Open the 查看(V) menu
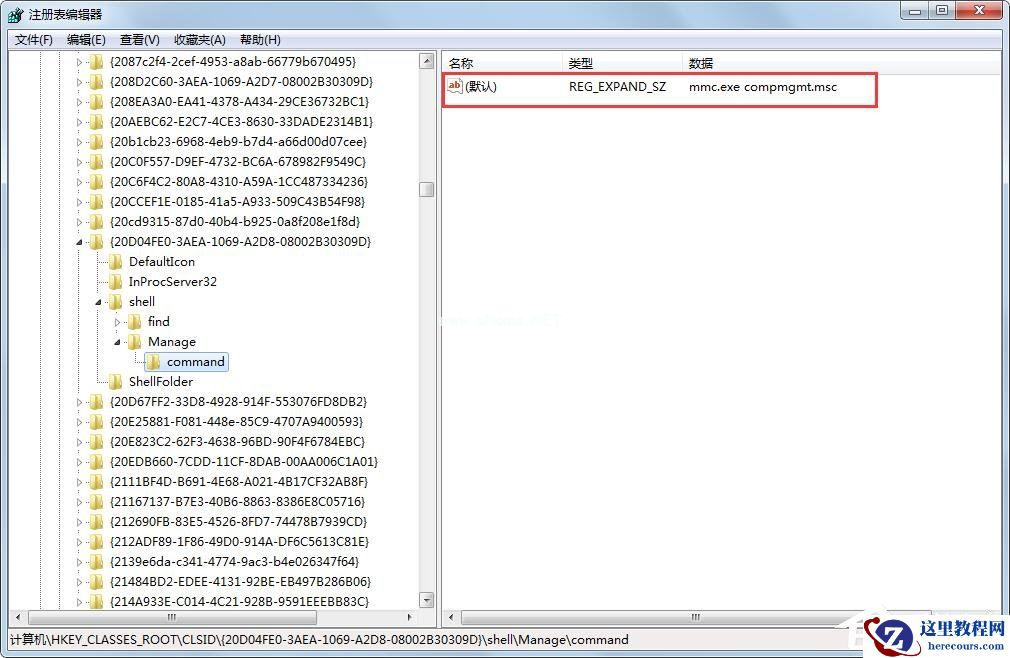The image size is (1010, 658). [x=139, y=40]
